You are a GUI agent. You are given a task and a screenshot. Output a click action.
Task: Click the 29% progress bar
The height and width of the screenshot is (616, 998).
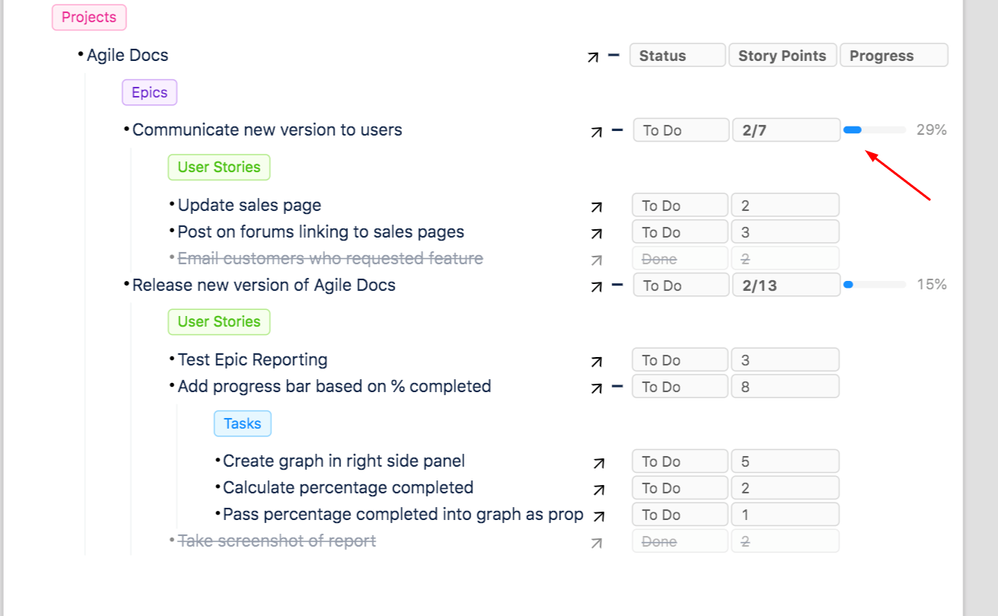coord(874,130)
